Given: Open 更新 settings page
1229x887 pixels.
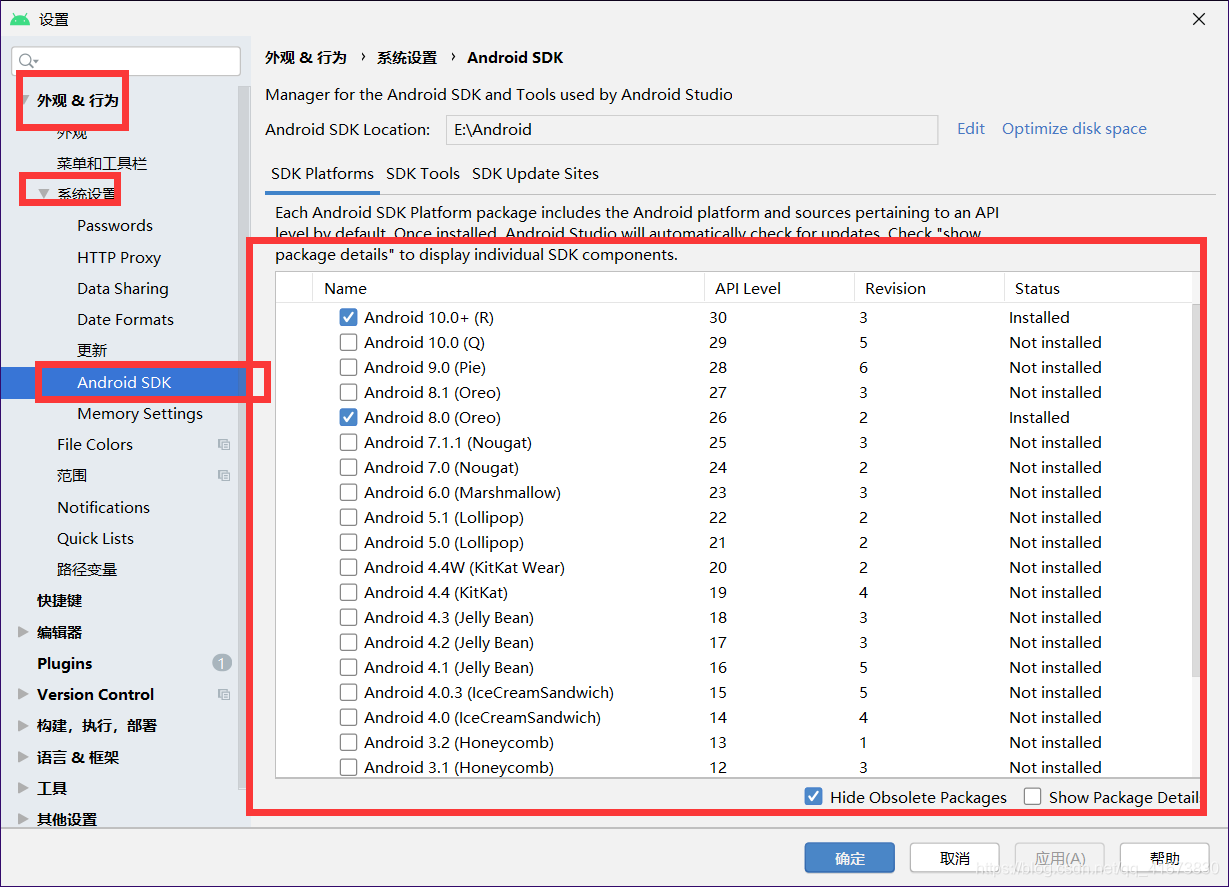Looking at the screenshot, I should coord(92,351).
